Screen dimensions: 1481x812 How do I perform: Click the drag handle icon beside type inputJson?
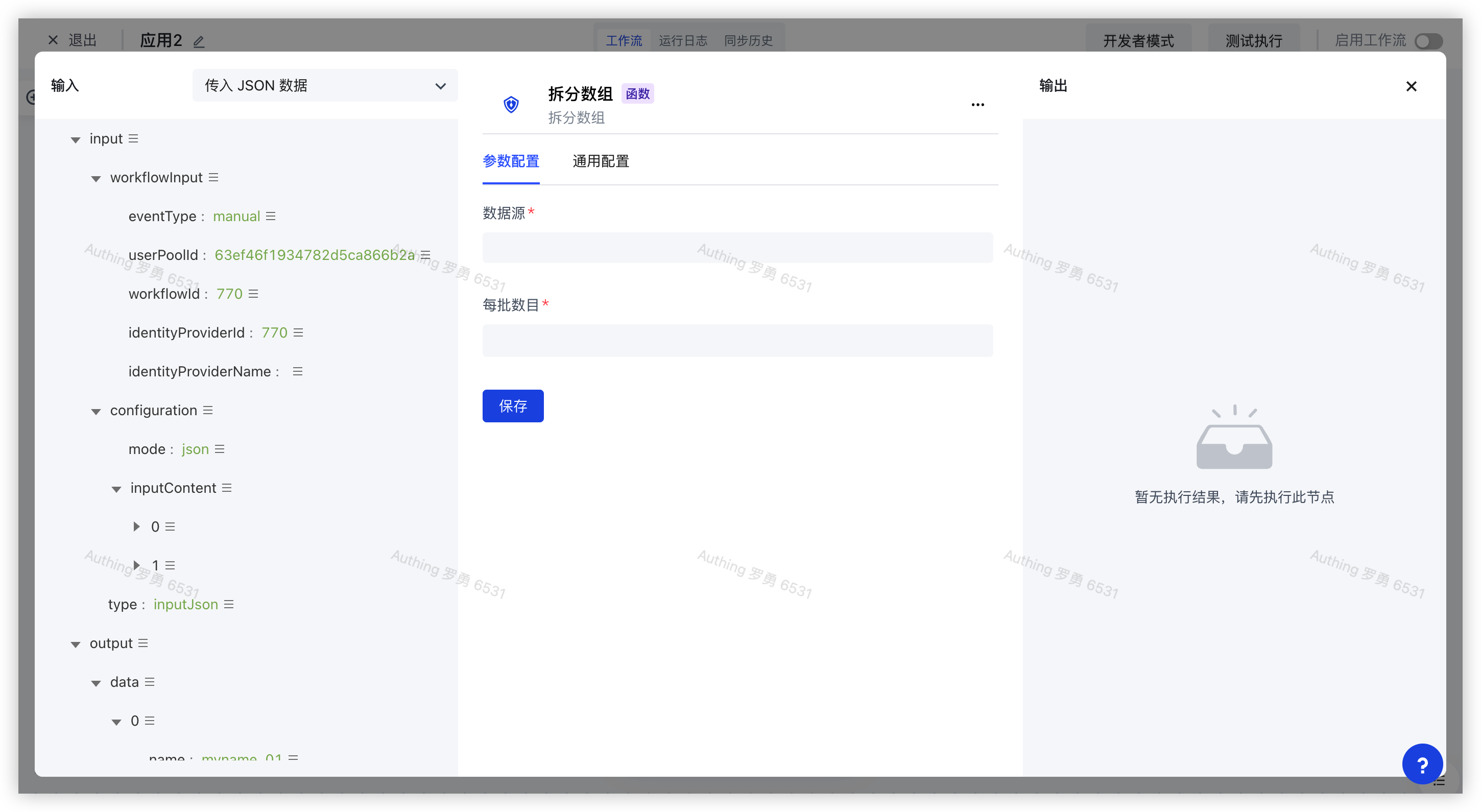[229, 604]
